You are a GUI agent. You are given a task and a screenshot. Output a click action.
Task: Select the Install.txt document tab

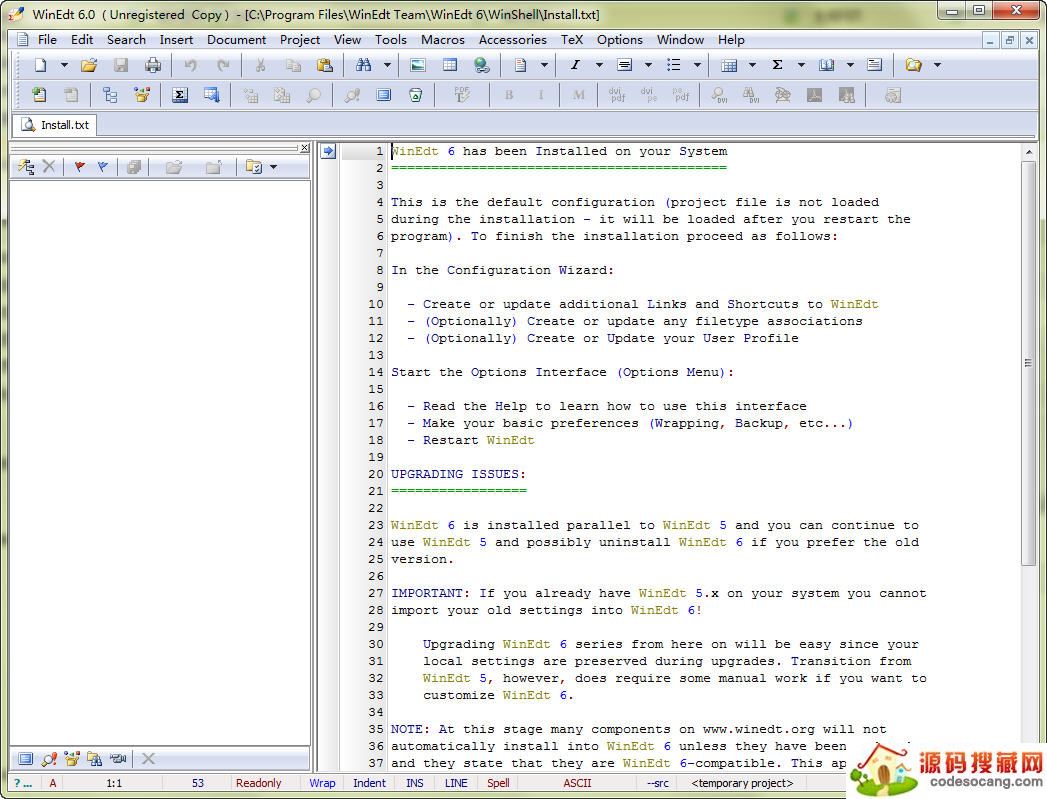coord(56,125)
